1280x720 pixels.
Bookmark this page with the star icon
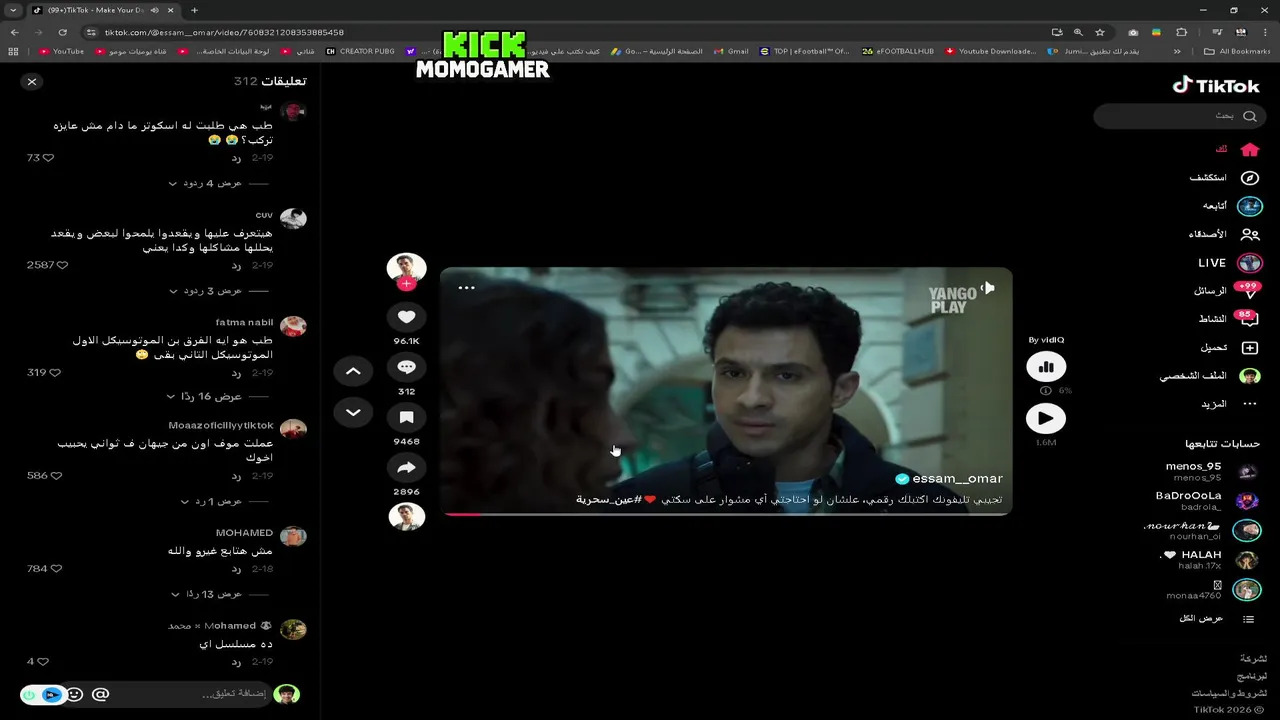pyautogui.click(x=1100, y=32)
